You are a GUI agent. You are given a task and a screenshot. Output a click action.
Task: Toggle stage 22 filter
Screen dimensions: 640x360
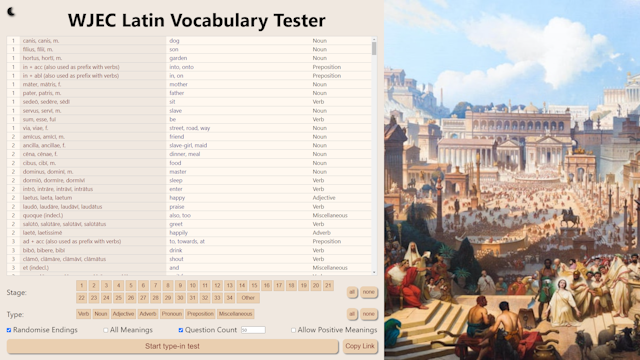81,298
